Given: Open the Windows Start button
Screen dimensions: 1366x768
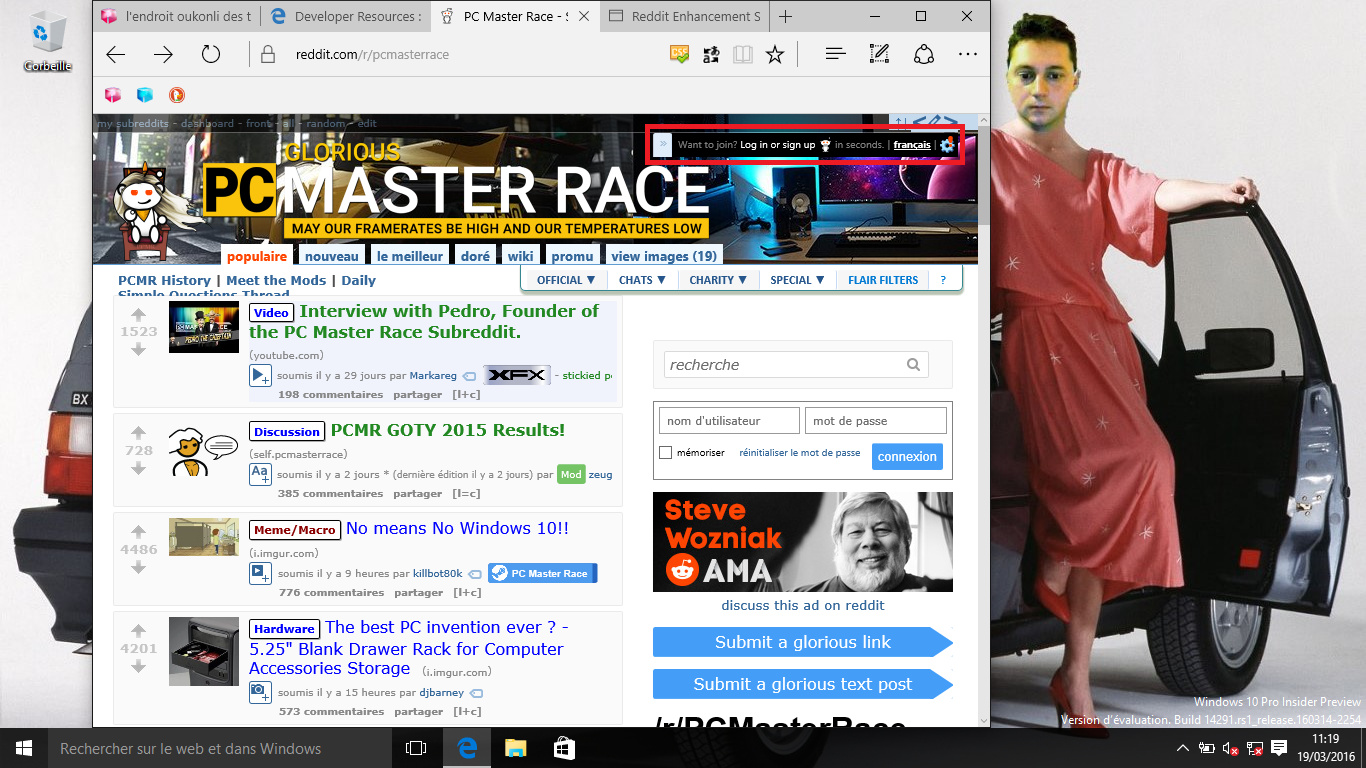Looking at the screenshot, I should click(24, 748).
